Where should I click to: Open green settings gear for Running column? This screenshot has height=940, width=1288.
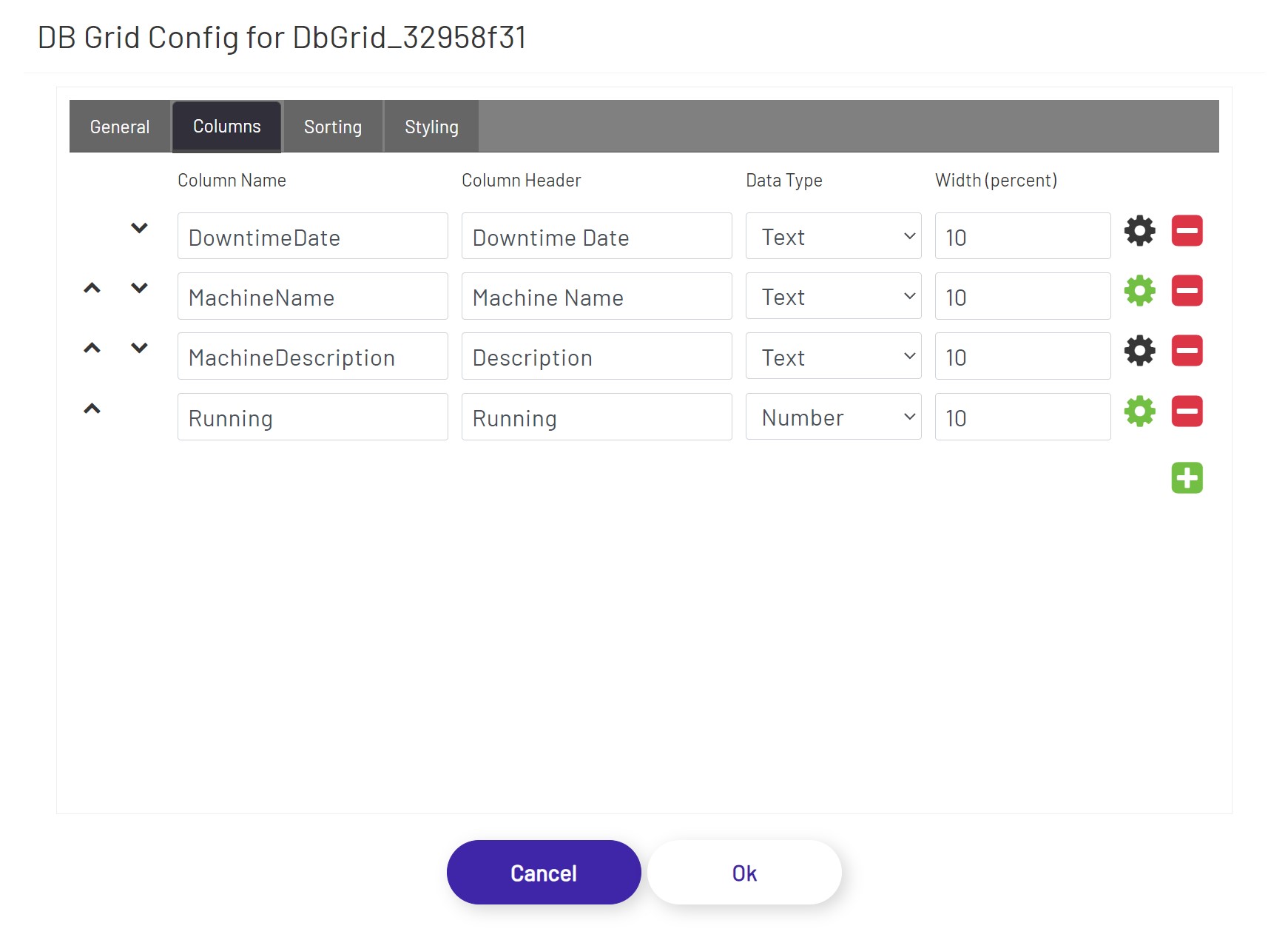tap(1139, 412)
